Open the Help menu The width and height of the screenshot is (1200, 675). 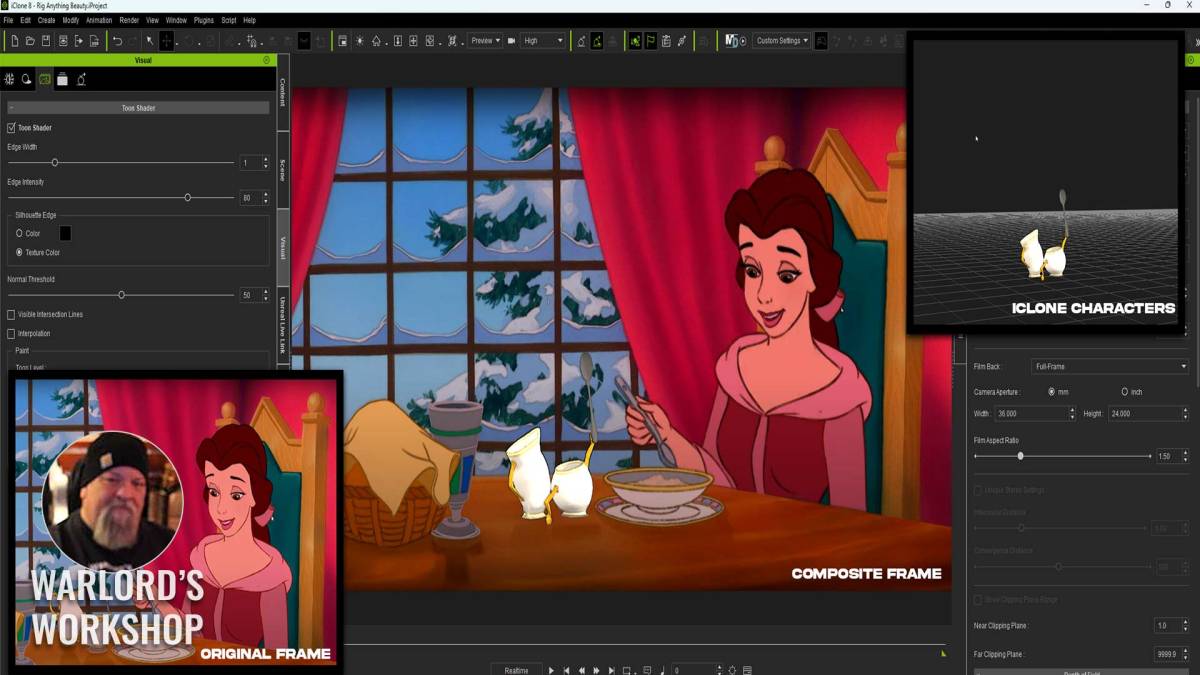249,20
